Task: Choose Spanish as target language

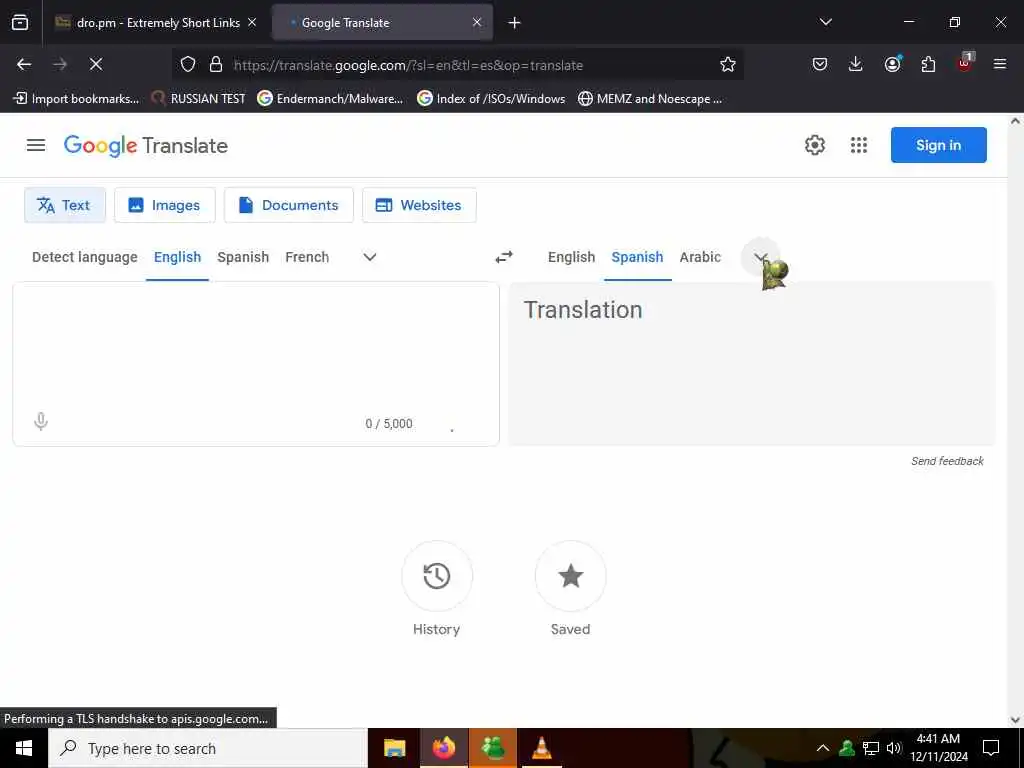Action: coord(637,257)
